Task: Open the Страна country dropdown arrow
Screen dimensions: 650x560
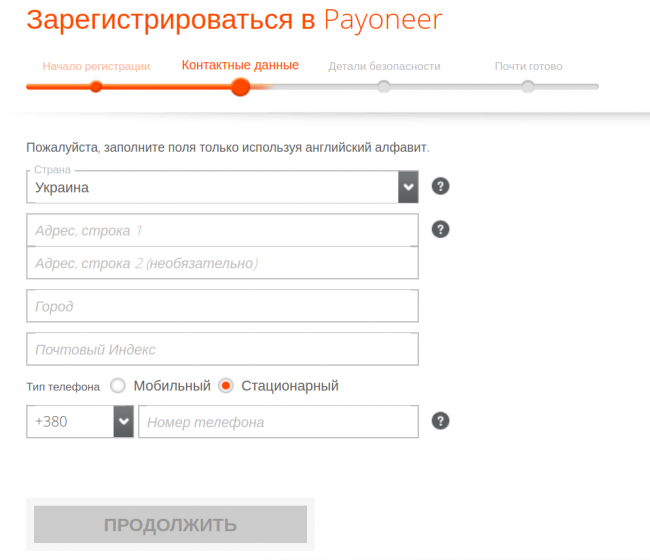Action: point(408,187)
